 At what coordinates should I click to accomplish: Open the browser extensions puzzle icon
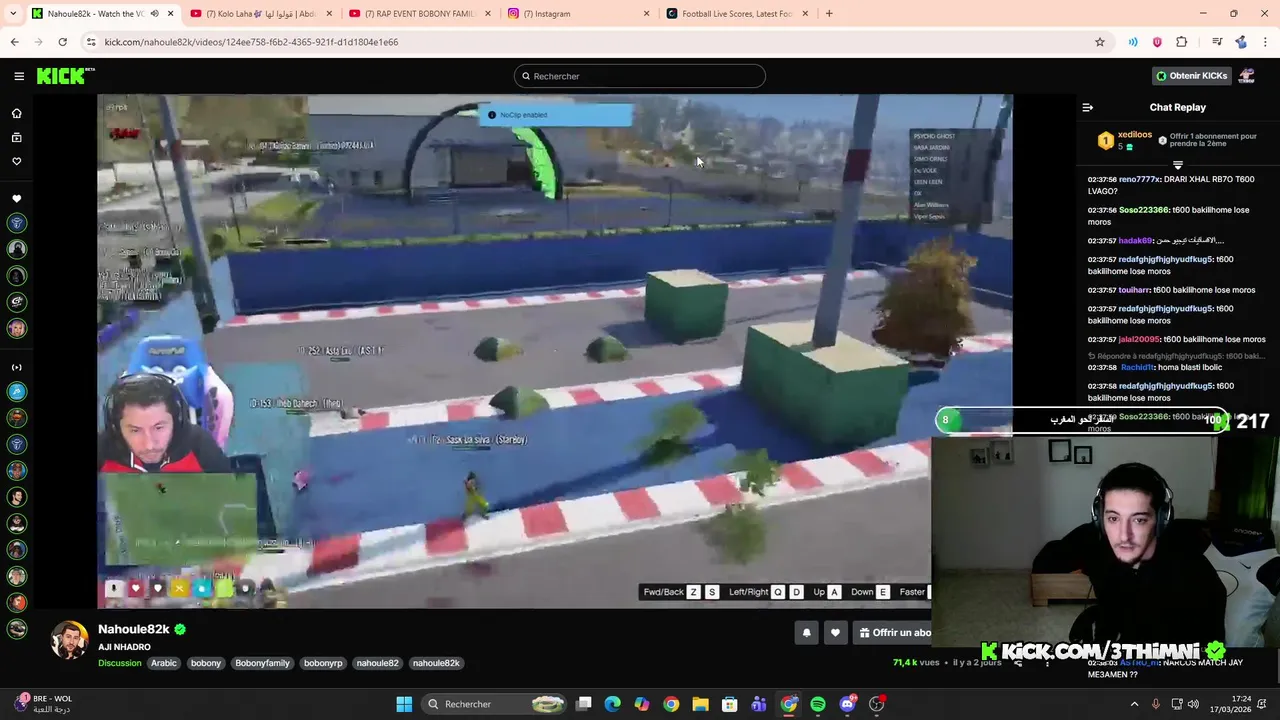[1181, 42]
